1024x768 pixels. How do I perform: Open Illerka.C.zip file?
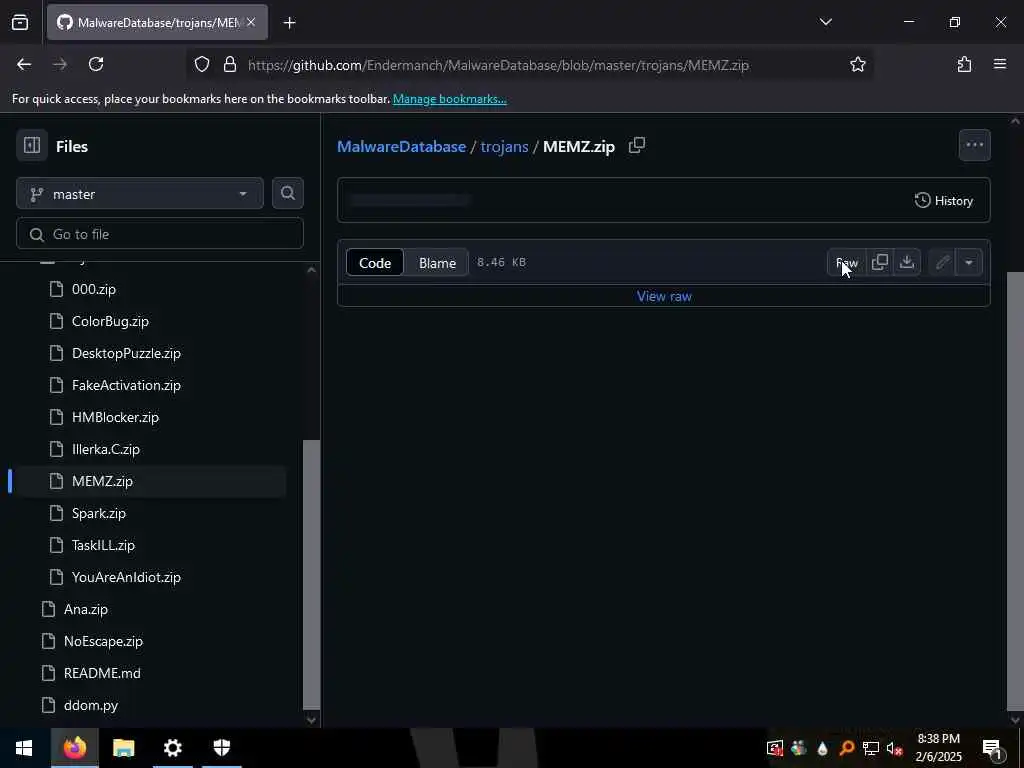[106, 449]
